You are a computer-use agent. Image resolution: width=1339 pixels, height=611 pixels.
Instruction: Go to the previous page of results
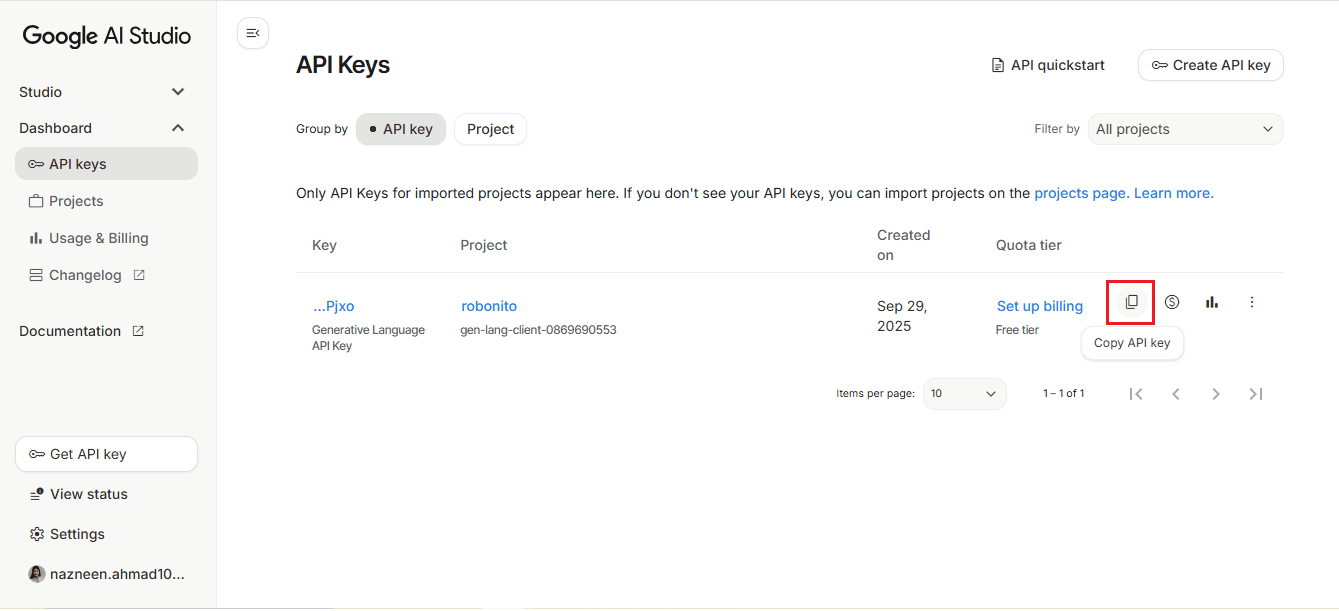coord(1176,394)
